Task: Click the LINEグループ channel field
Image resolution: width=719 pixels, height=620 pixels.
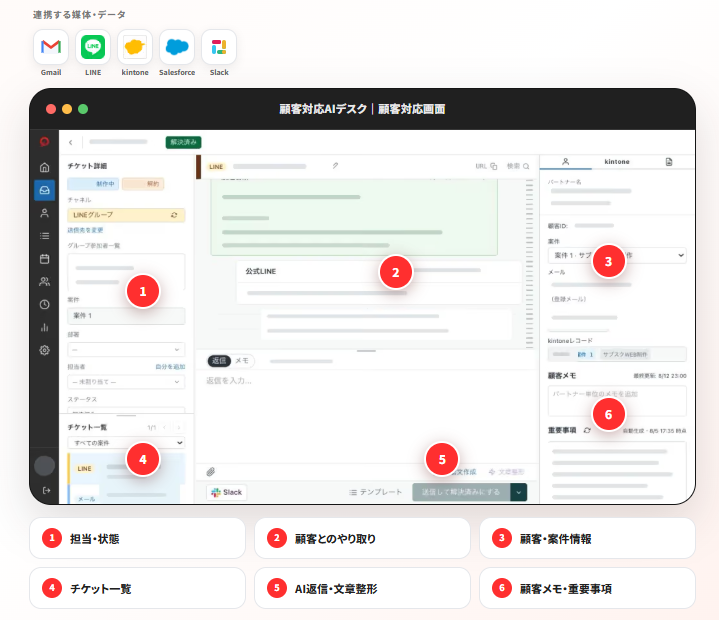Action: tap(126, 215)
